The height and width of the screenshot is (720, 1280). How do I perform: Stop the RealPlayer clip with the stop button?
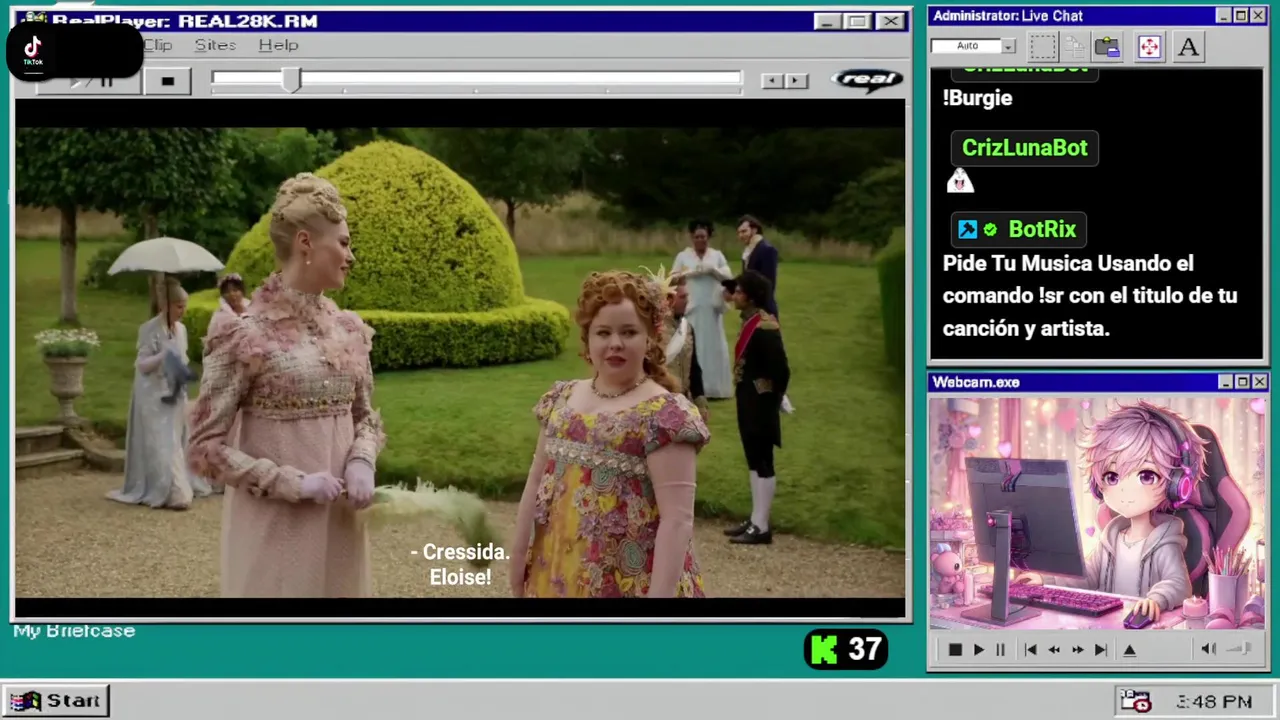(167, 81)
